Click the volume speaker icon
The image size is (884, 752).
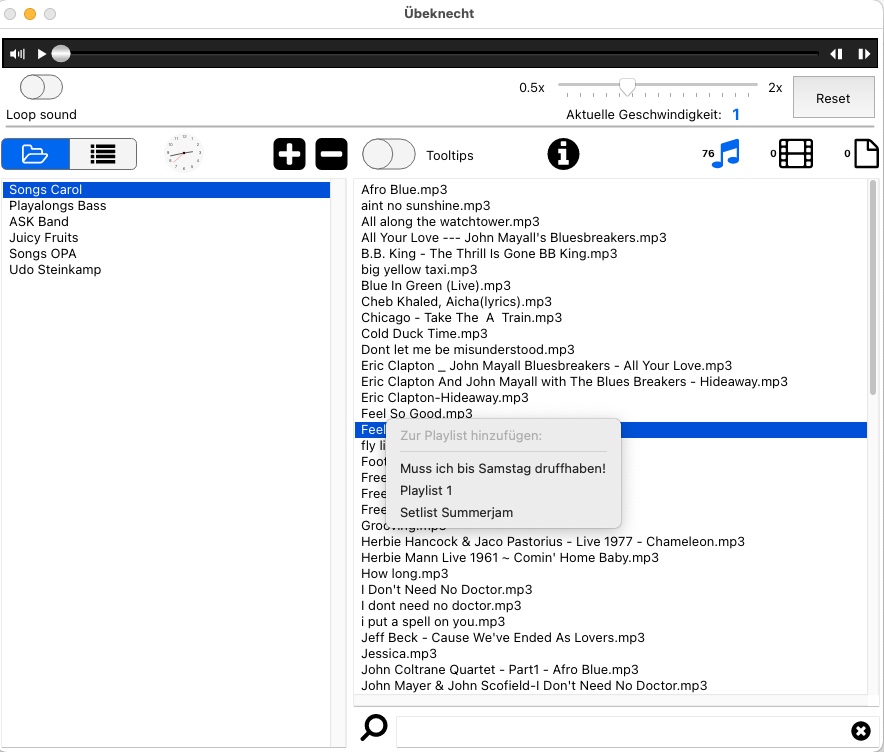pyautogui.click(x=17, y=54)
